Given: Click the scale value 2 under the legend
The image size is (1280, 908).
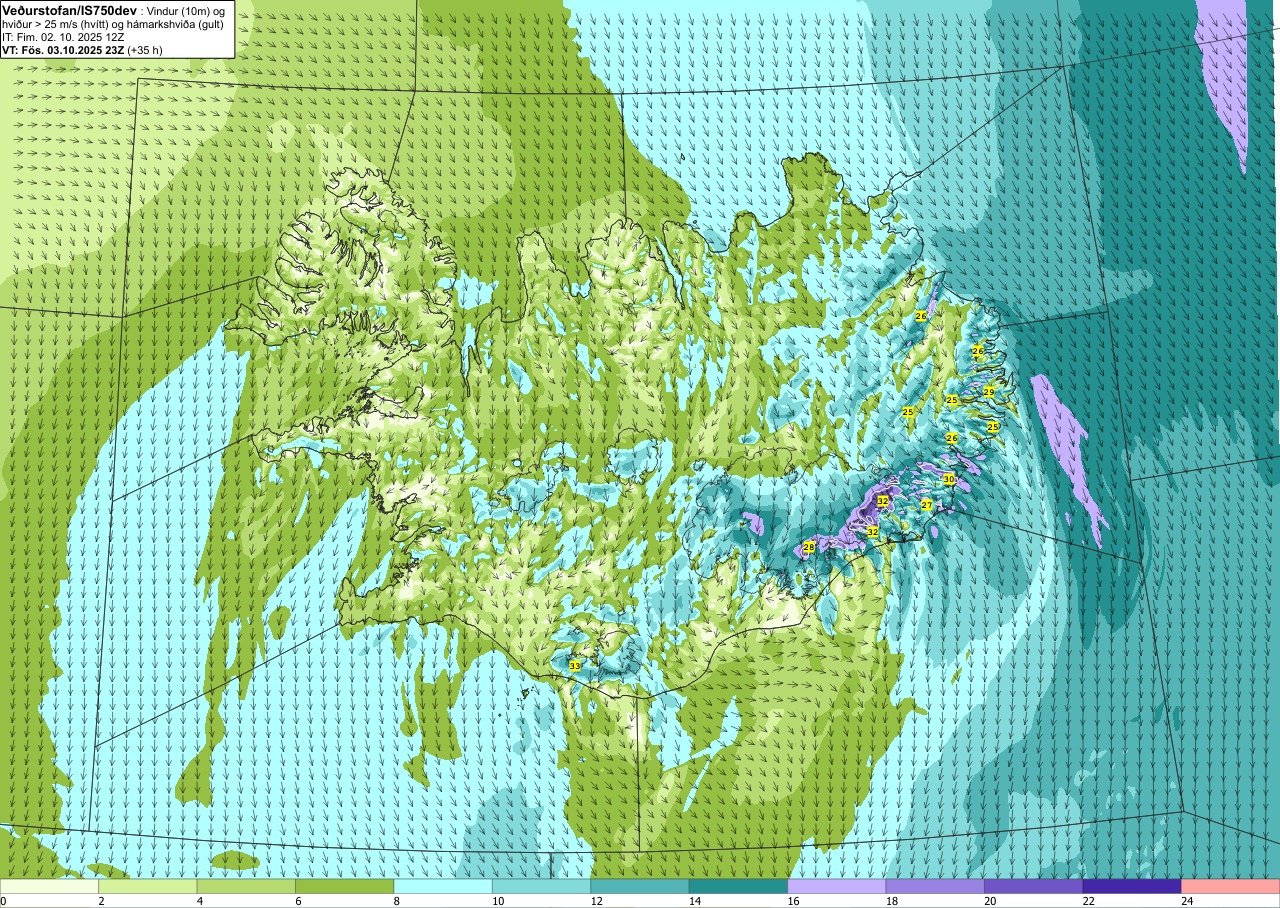Looking at the screenshot, I should pyautogui.click(x=99, y=901).
